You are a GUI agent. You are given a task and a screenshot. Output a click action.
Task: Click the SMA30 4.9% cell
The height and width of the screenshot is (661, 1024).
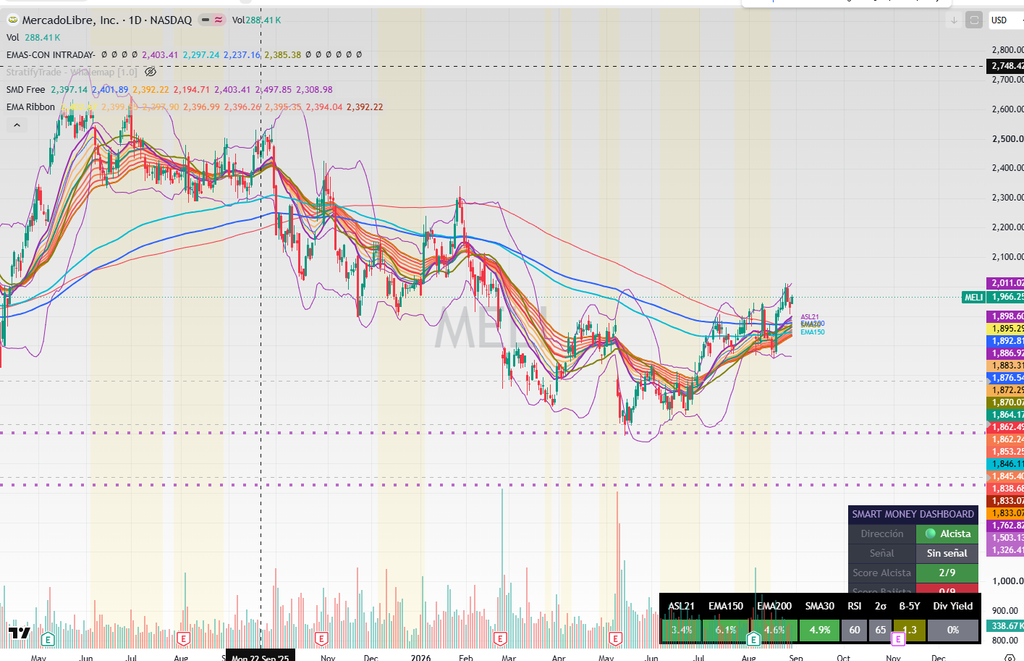click(820, 630)
